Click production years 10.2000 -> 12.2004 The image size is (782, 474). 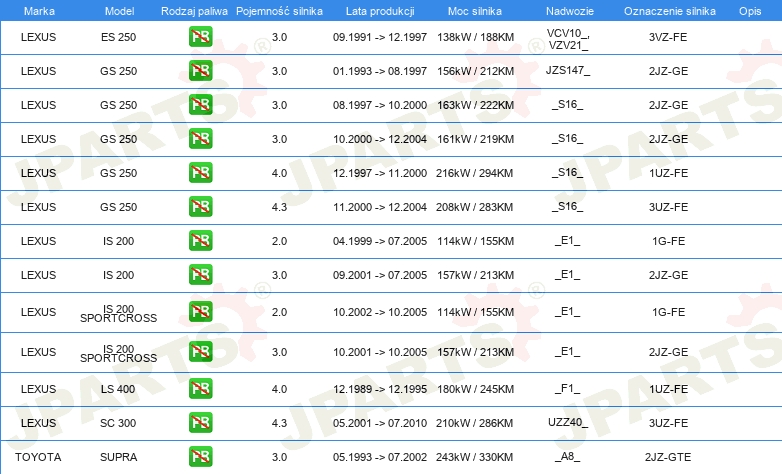coord(380,139)
